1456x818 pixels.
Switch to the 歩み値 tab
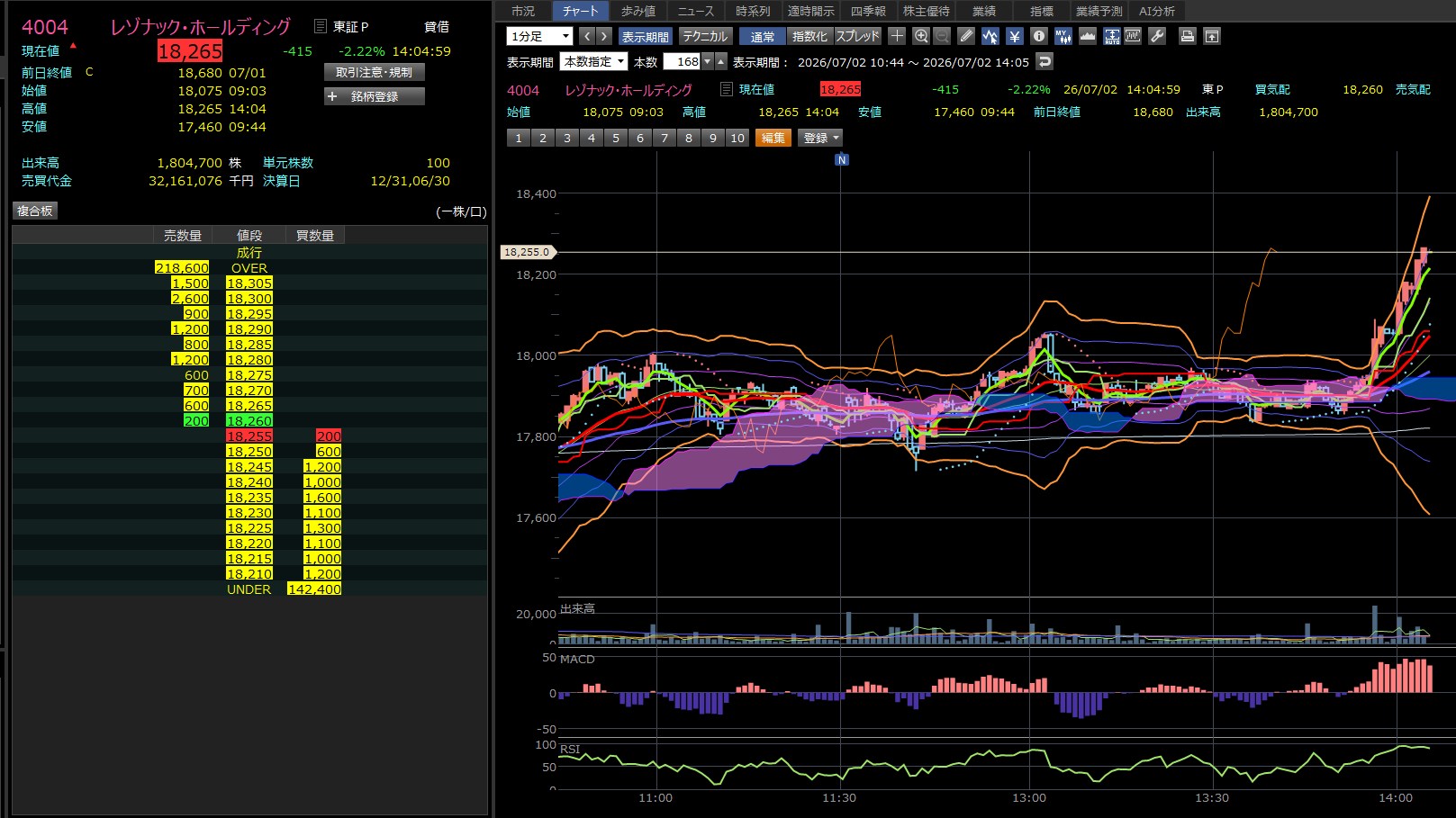pyautogui.click(x=638, y=11)
